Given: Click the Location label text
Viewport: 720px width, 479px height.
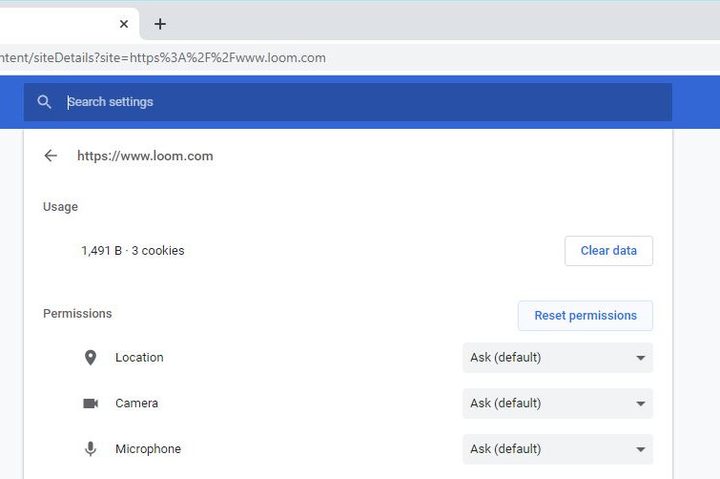Looking at the screenshot, I should coord(139,358).
